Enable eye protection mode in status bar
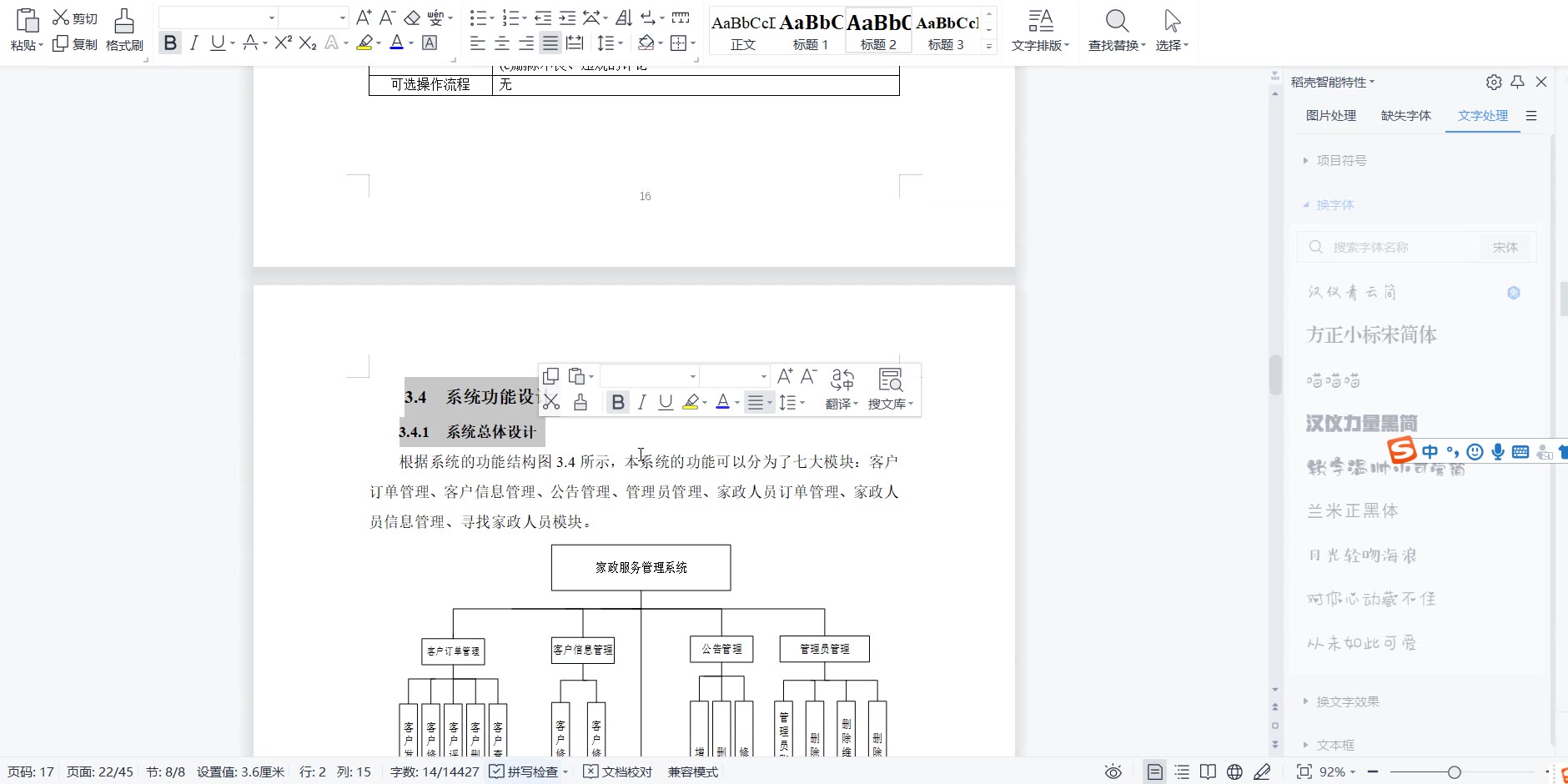 coord(1113,772)
